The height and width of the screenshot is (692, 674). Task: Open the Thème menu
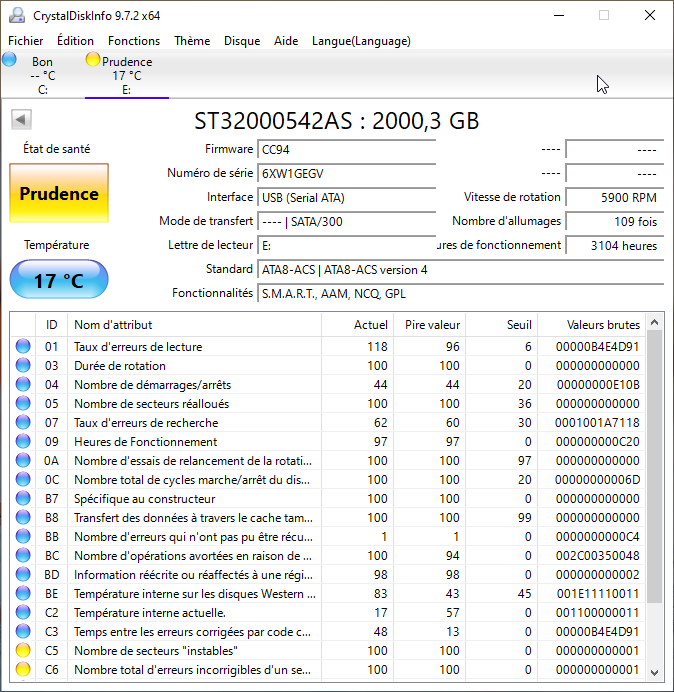[x=192, y=41]
